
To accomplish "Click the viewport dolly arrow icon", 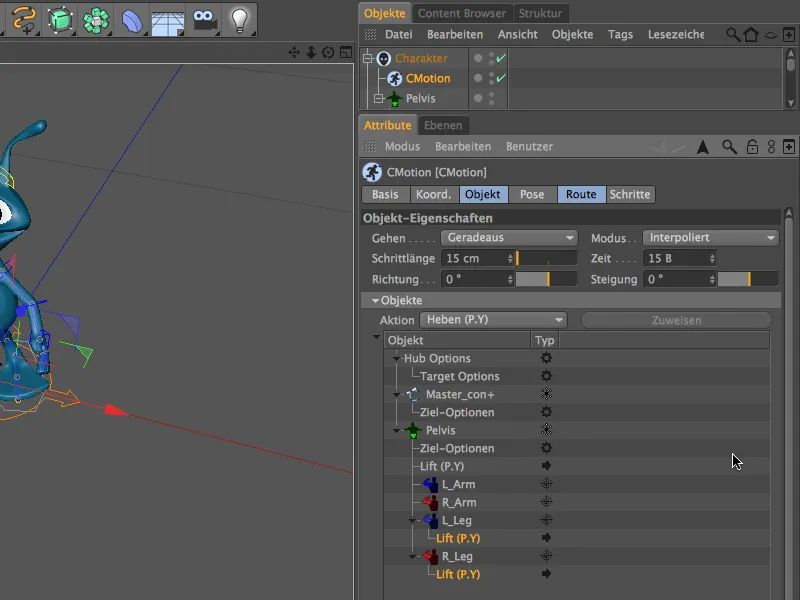I will pos(311,53).
